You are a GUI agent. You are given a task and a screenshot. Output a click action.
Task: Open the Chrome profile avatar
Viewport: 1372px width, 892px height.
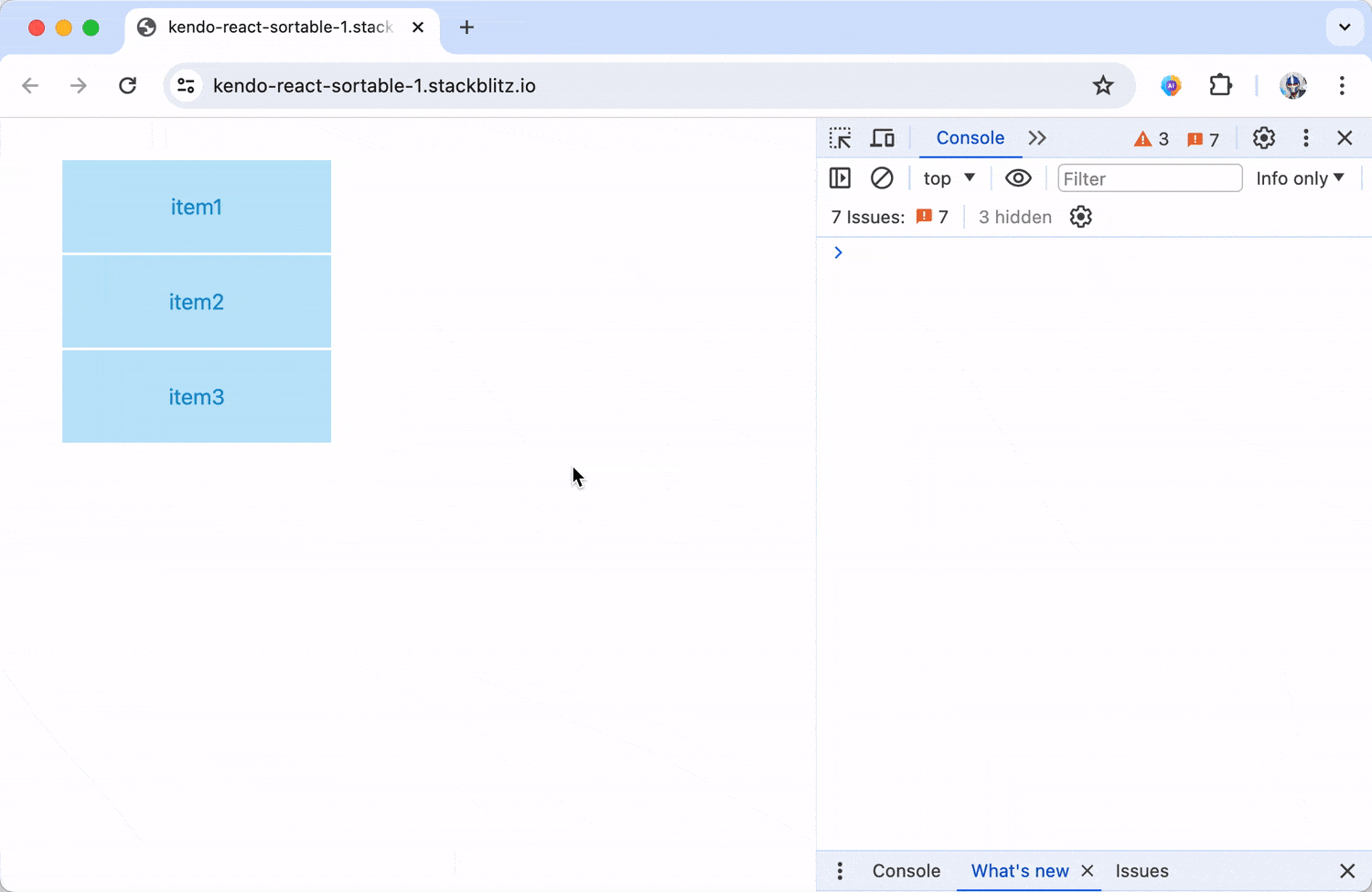click(x=1293, y=86)
